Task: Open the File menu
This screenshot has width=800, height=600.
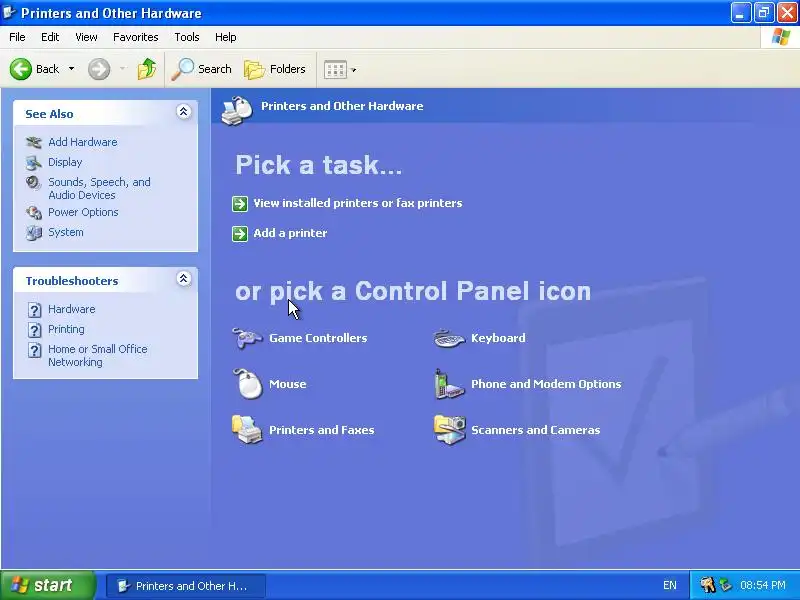Action: pyautogui.click(x=17, y=37)
